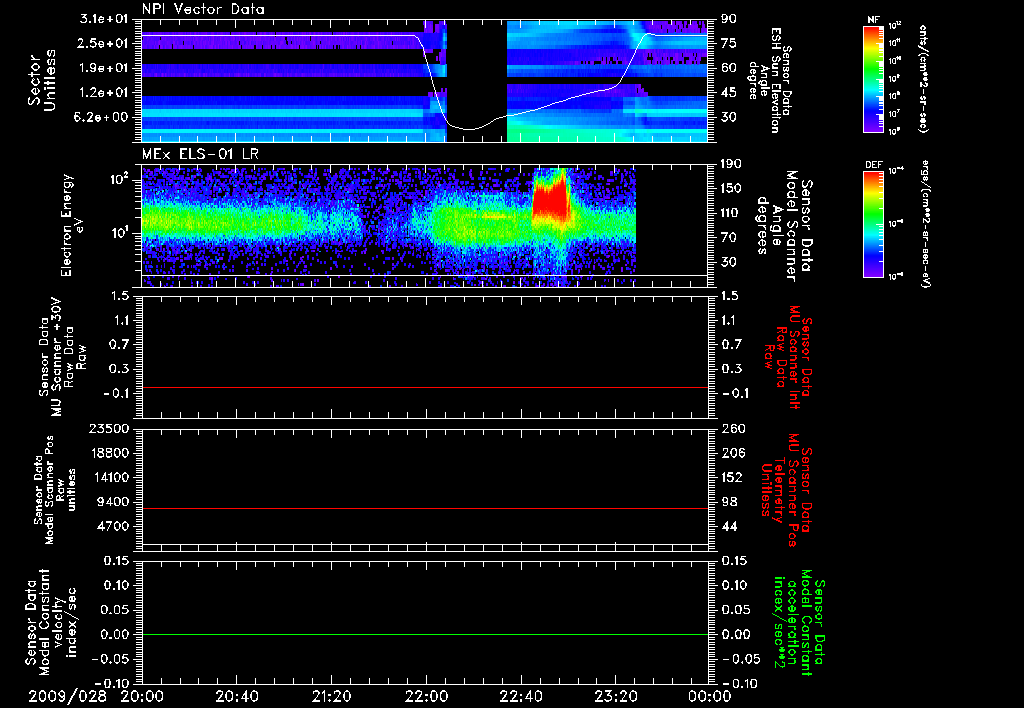Click the "Model Scanner Pos Raw" axis label

tap(55, 490)
